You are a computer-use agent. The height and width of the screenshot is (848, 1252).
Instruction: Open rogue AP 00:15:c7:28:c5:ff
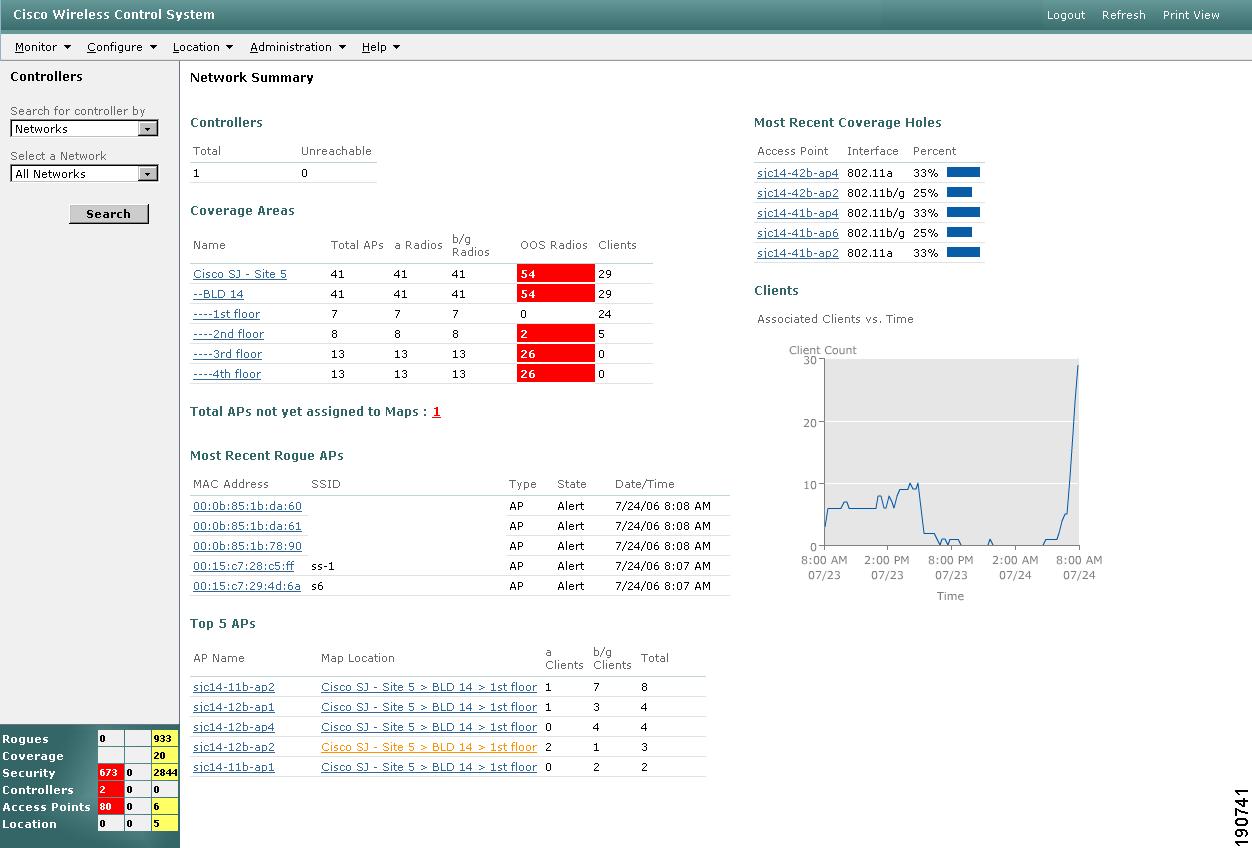(x=244, y=566)
